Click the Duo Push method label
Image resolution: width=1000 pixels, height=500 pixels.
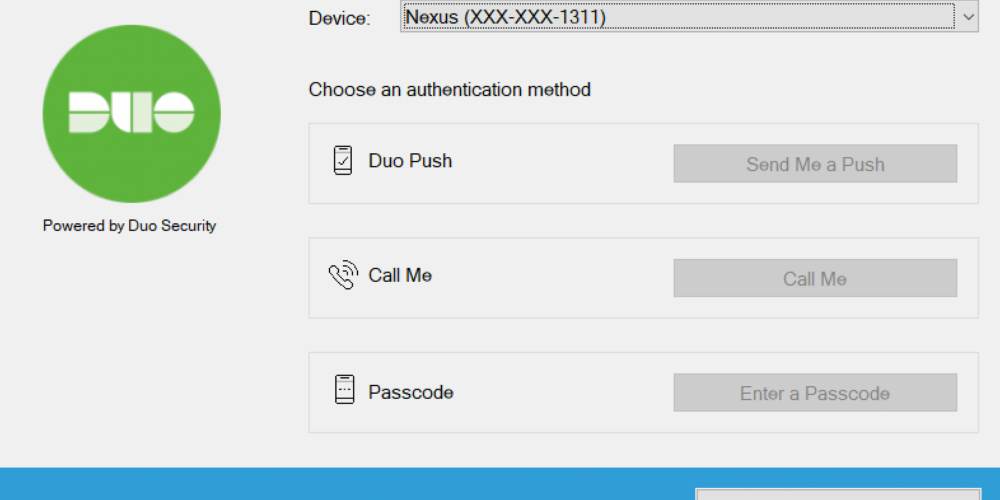click(x=410, y=161)
